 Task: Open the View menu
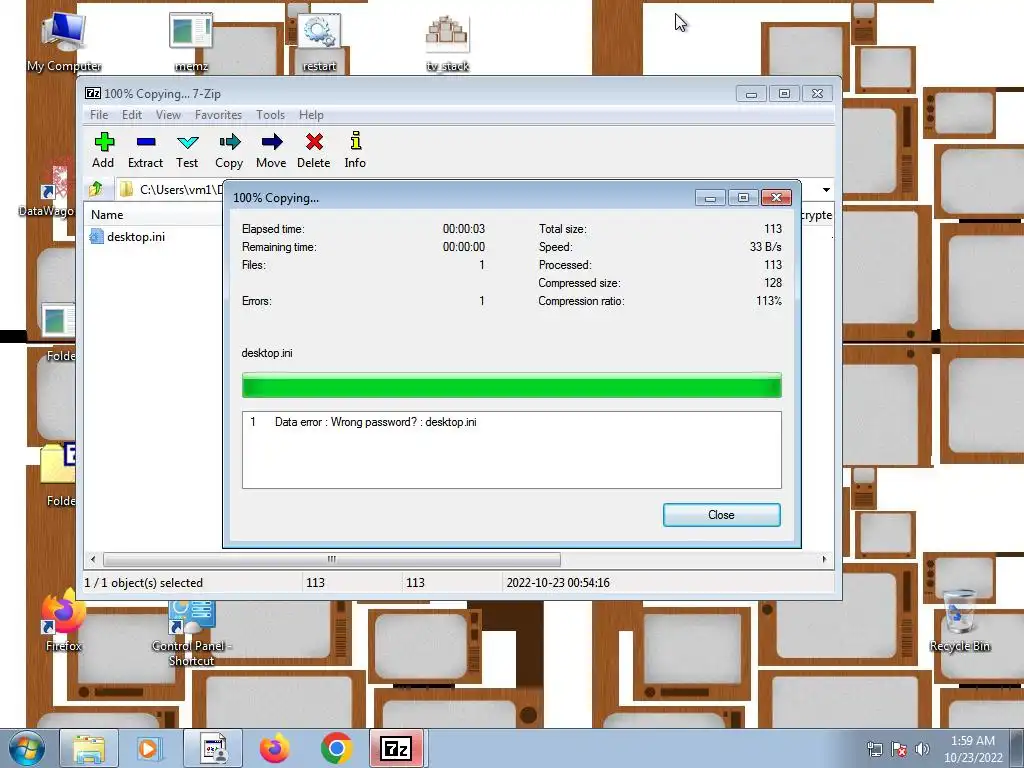(x=168, y=115)
